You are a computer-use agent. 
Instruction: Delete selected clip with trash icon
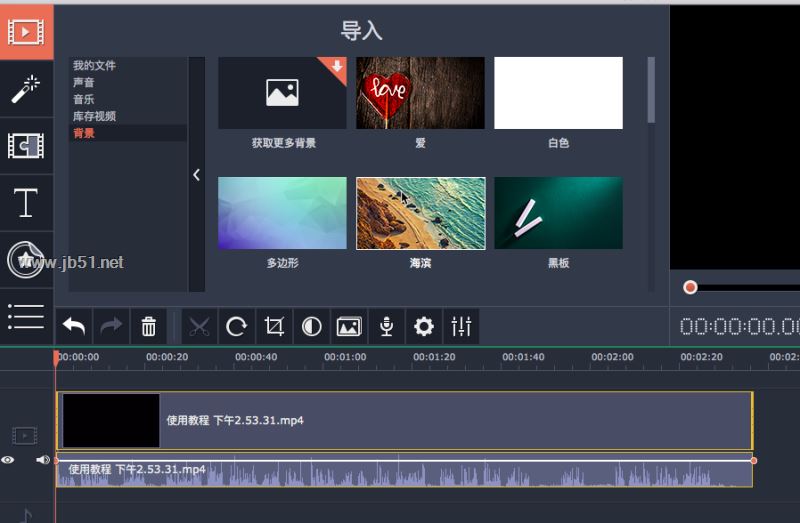click(148, 326)
